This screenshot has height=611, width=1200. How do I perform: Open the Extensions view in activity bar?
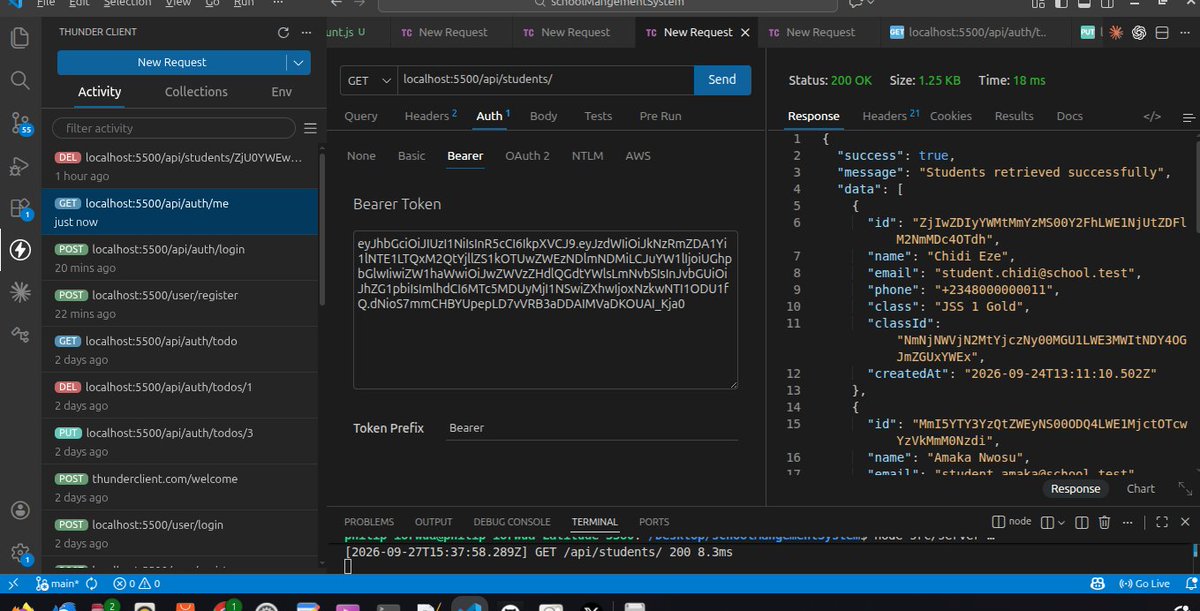(20, 208)
